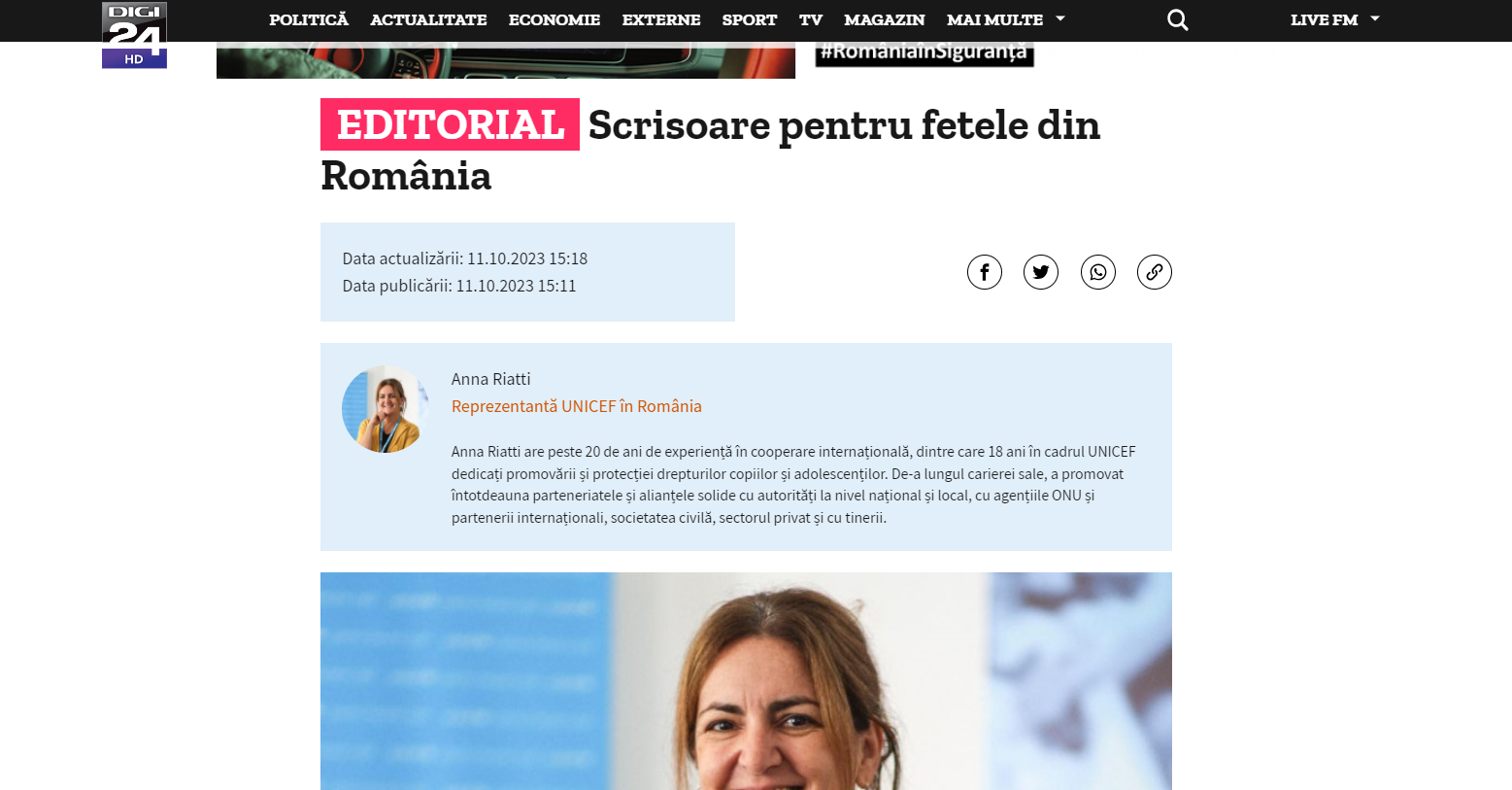Share article via WhatsApp

point(1097,272)
